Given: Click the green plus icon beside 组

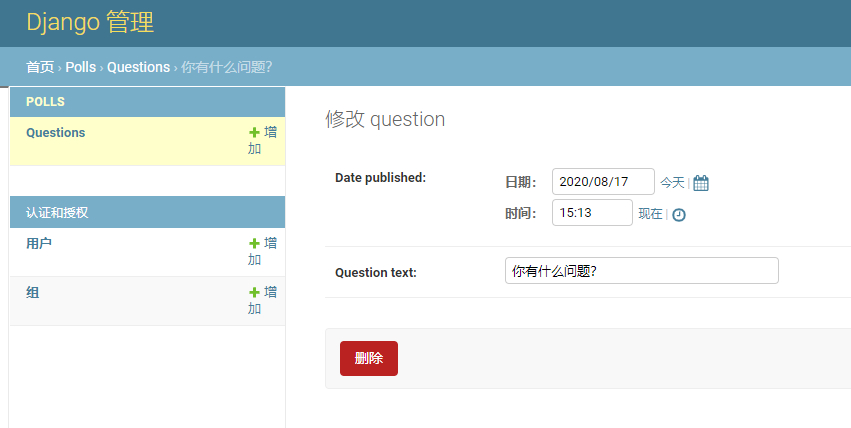Looking at the screenshot, I should (x=254, y=292).
